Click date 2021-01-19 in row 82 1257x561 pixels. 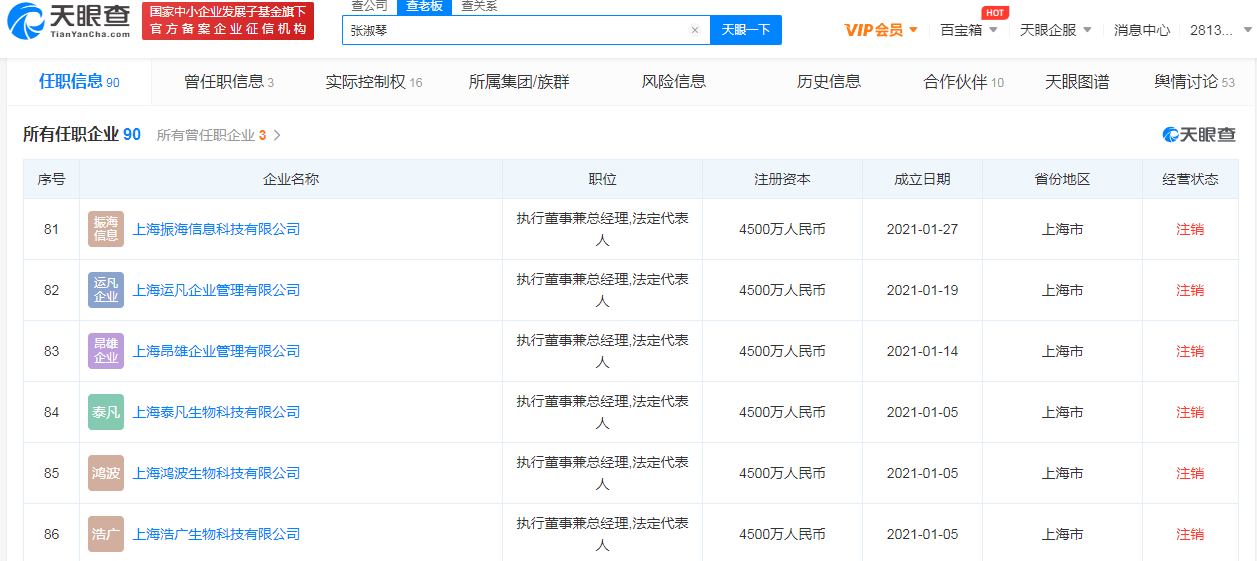pyautogui.click(x=922, y=290)
